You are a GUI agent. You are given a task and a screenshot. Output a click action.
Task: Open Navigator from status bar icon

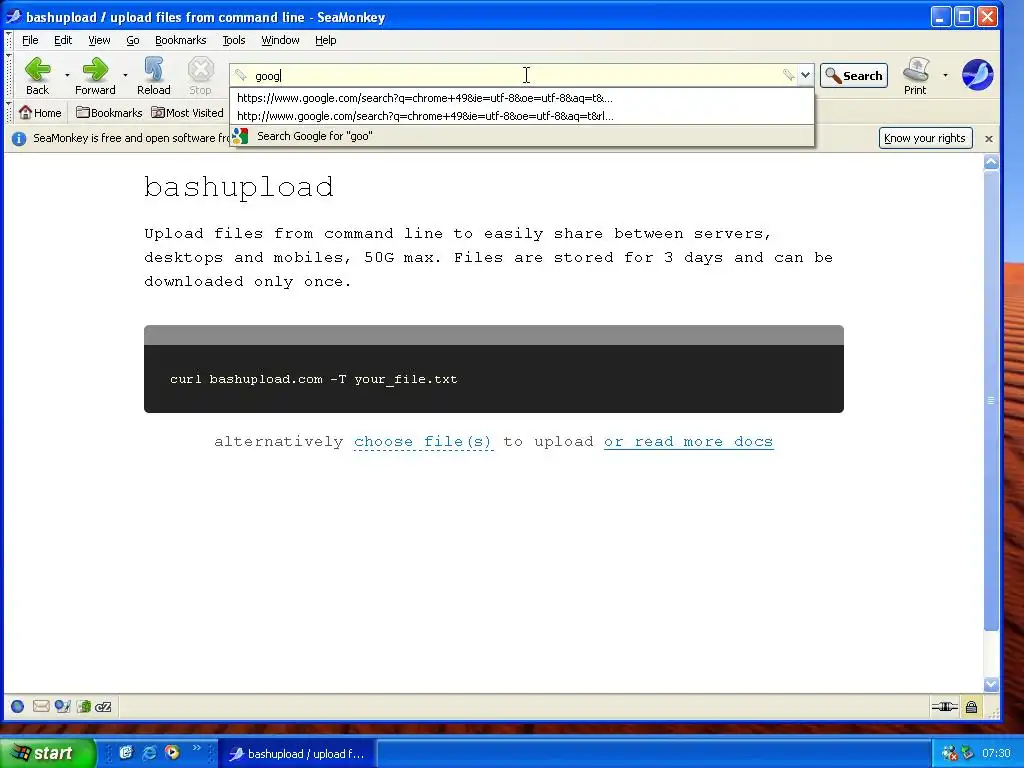point(18,706)
